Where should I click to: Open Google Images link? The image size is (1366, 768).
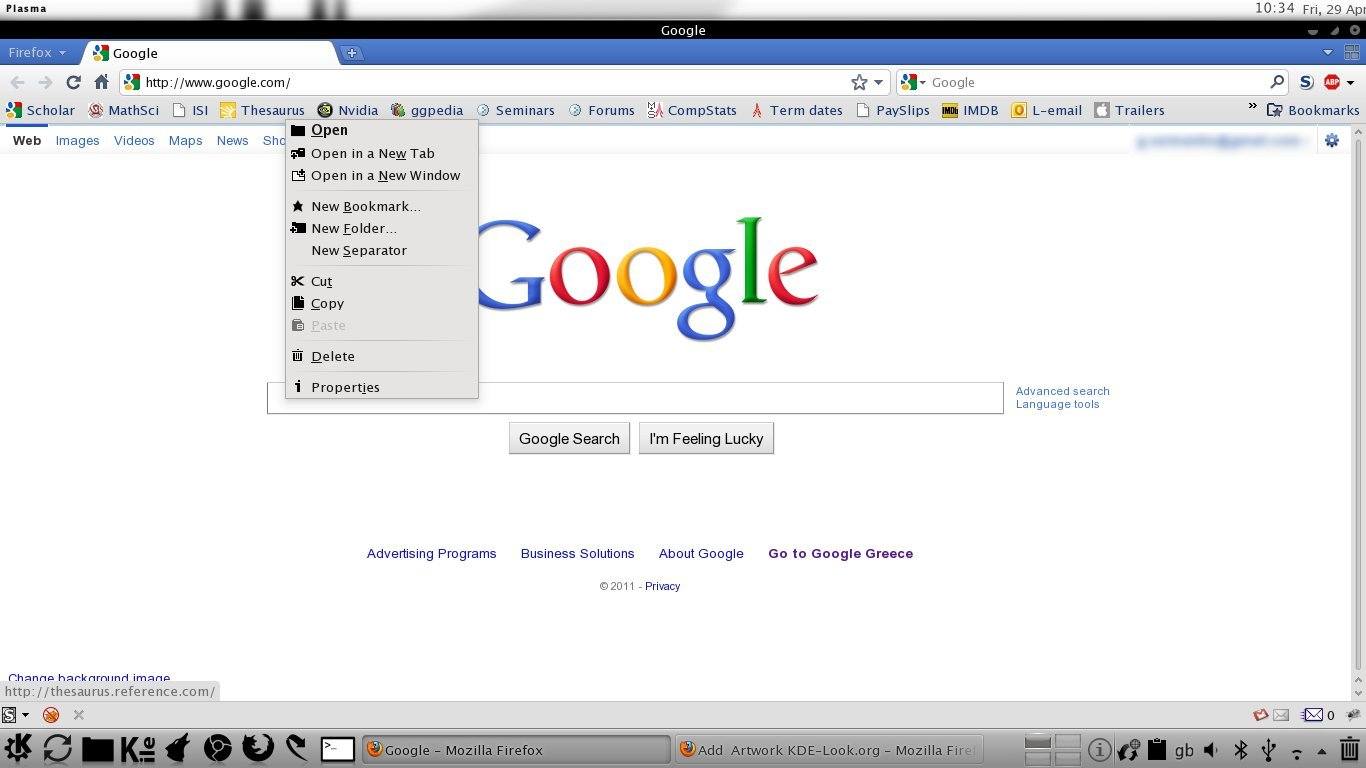77,140
